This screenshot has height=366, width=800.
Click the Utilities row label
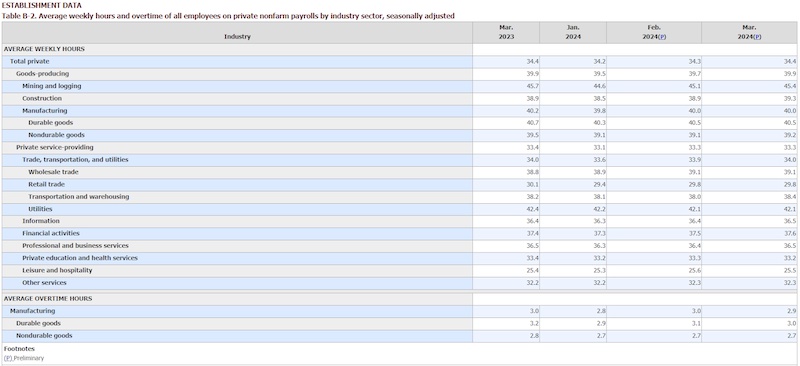(40, 209)
